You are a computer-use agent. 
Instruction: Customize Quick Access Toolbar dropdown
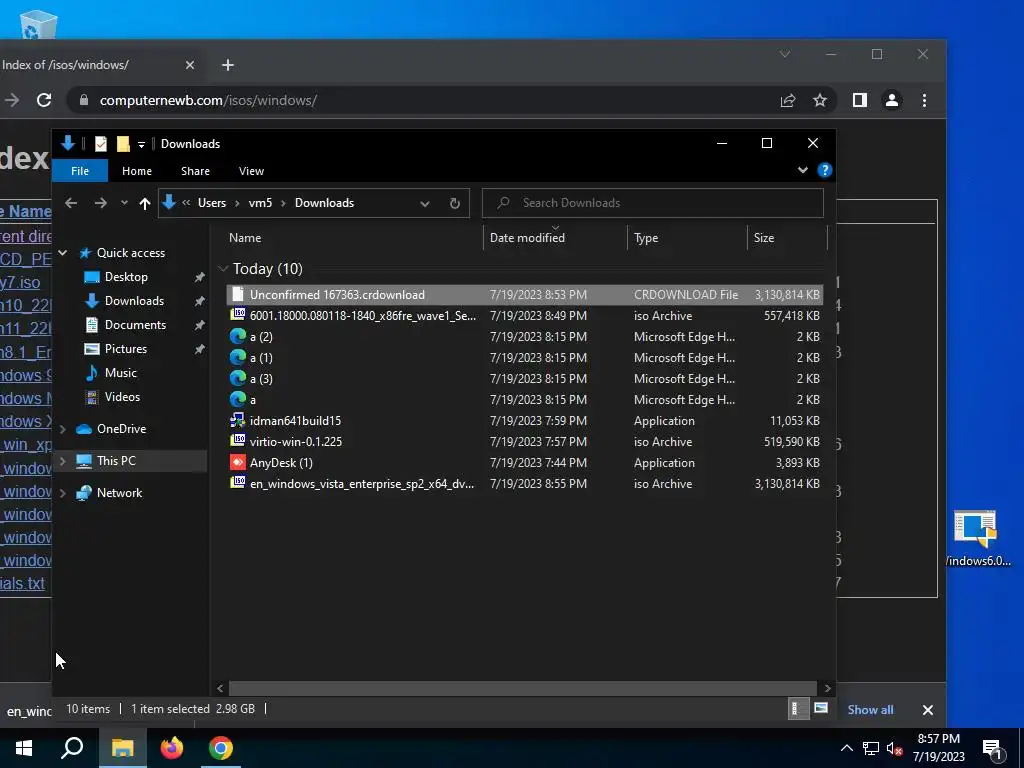pos(141,144)
